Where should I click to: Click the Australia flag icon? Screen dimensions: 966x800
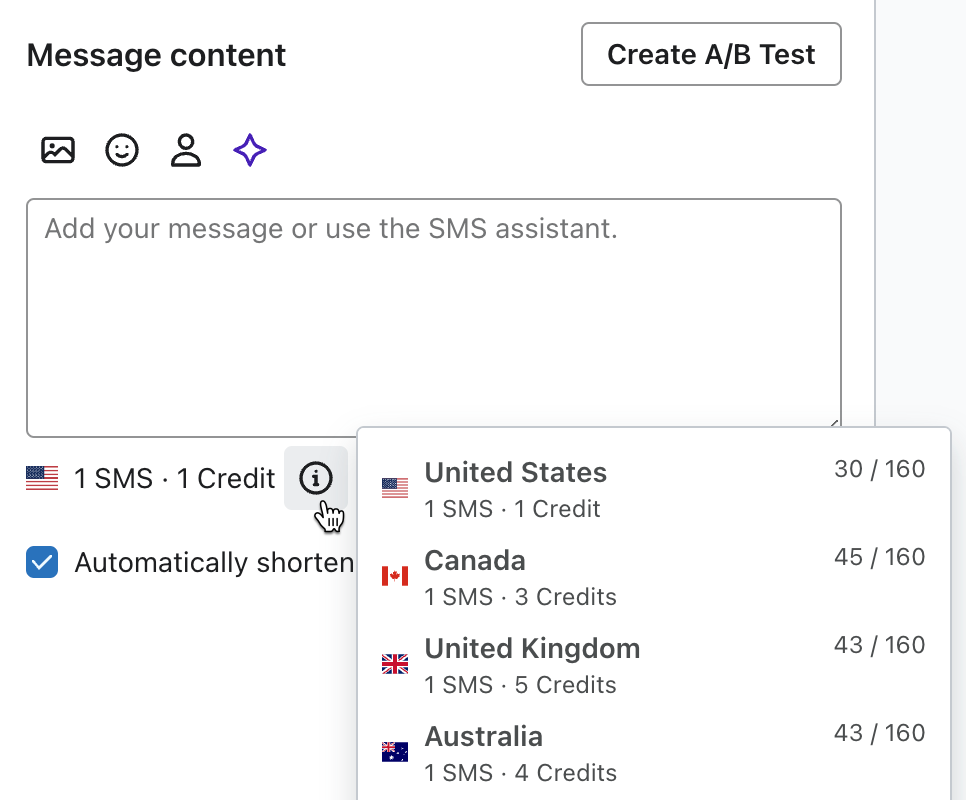394,751
